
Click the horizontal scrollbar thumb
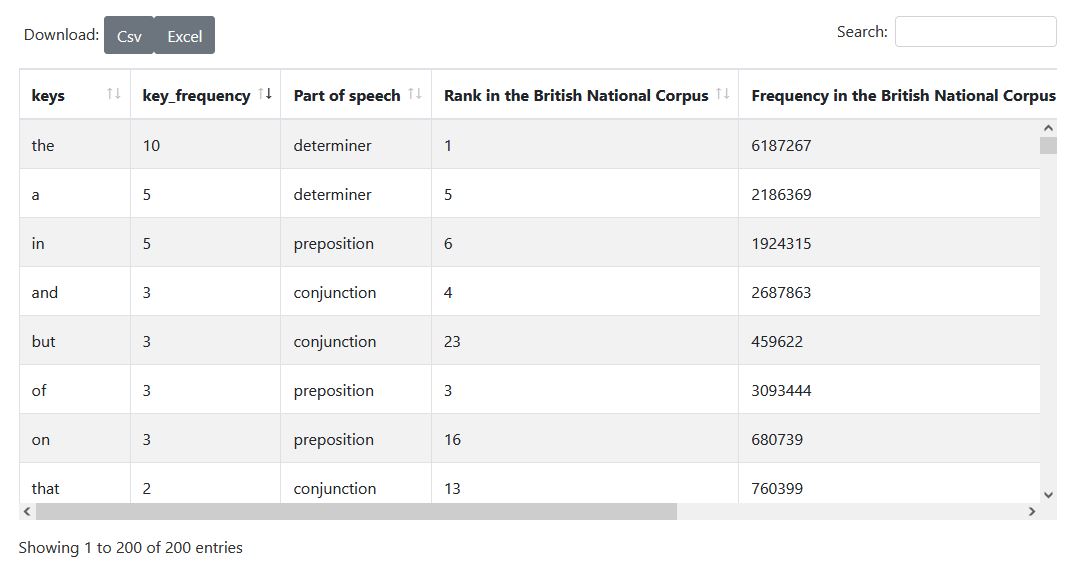coord(356,512)
